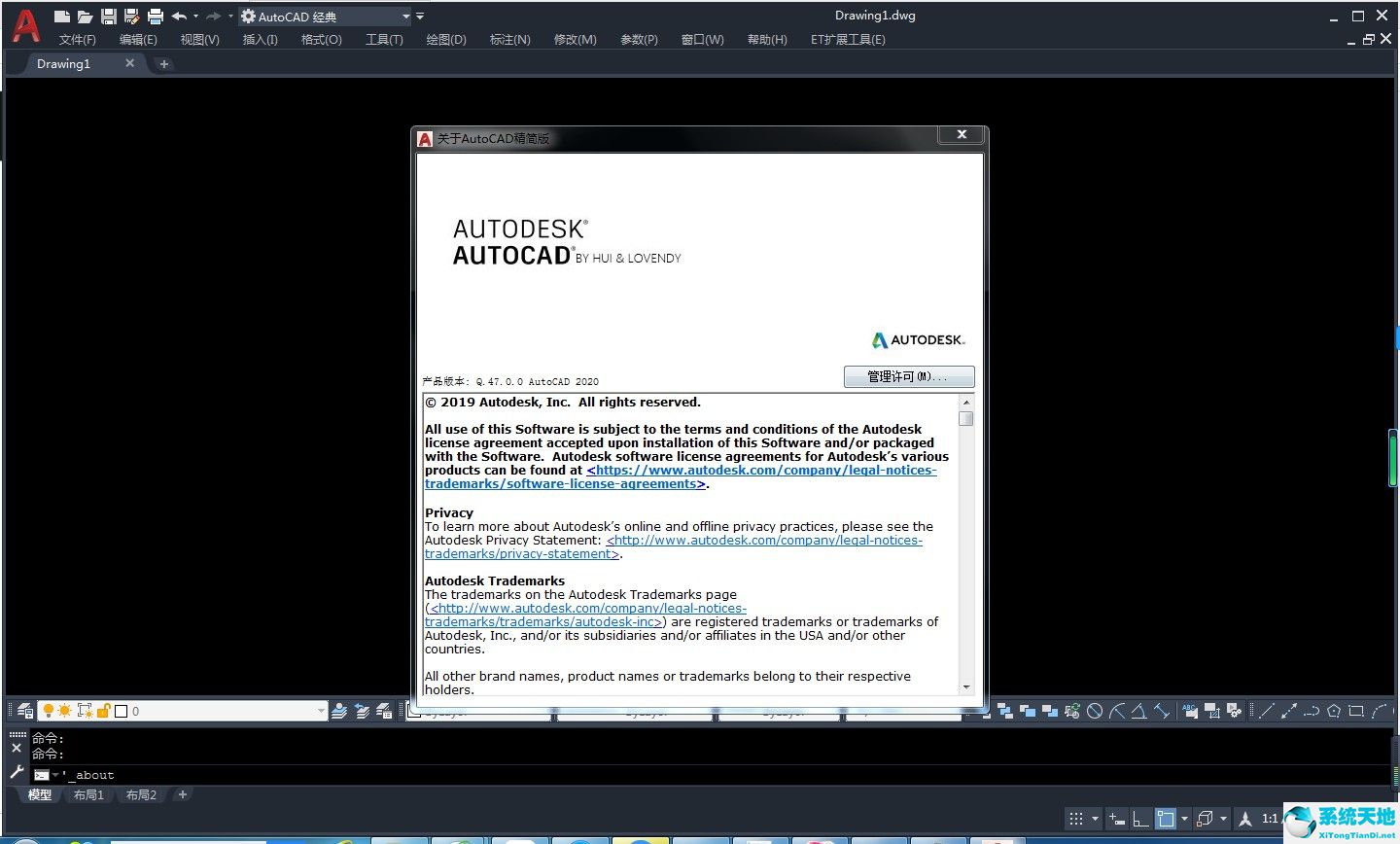Click the about dialog scrollbar thumb
The width and height of the screenshot is (1400, 844).
pyautogui.click(x=966, y=418)
